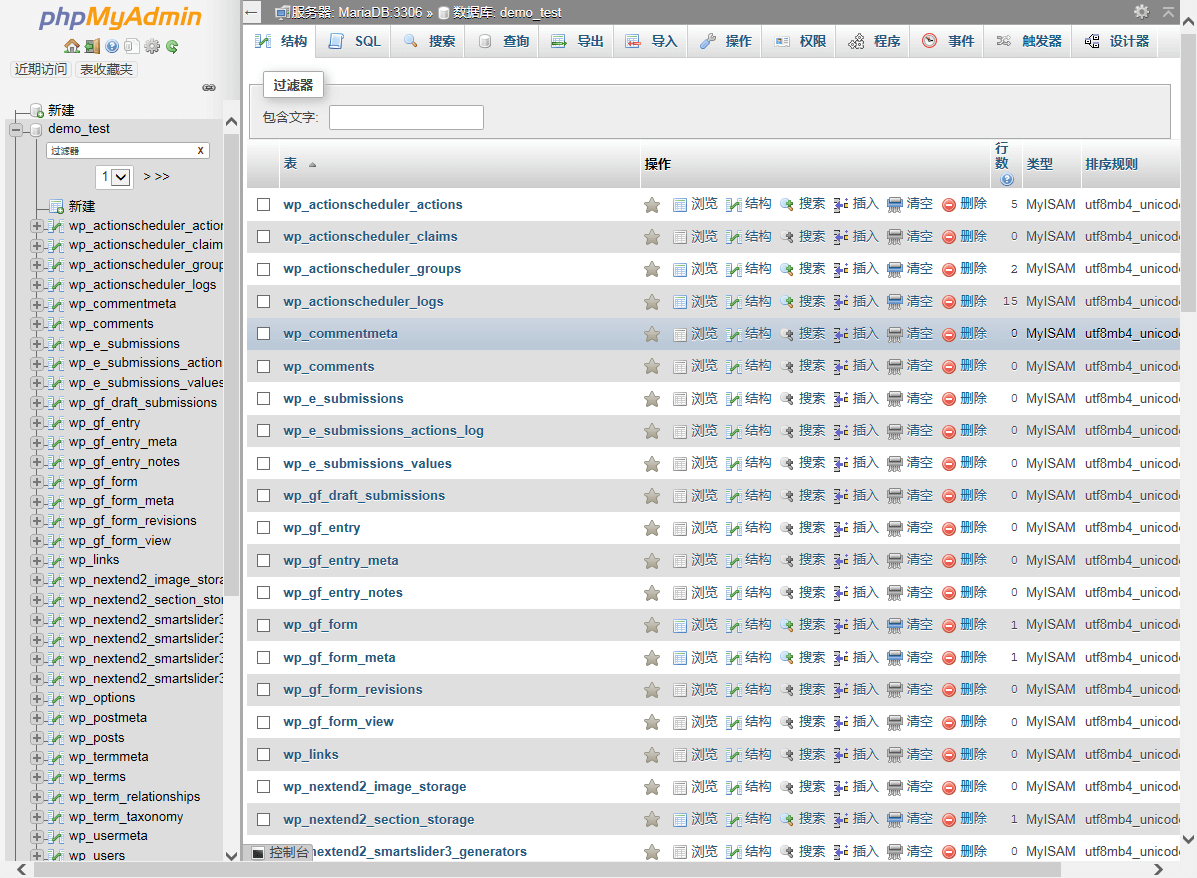This screenshot has width=1197, height=878.
Task: Sort by 表 column header
Action: (290, 163)
